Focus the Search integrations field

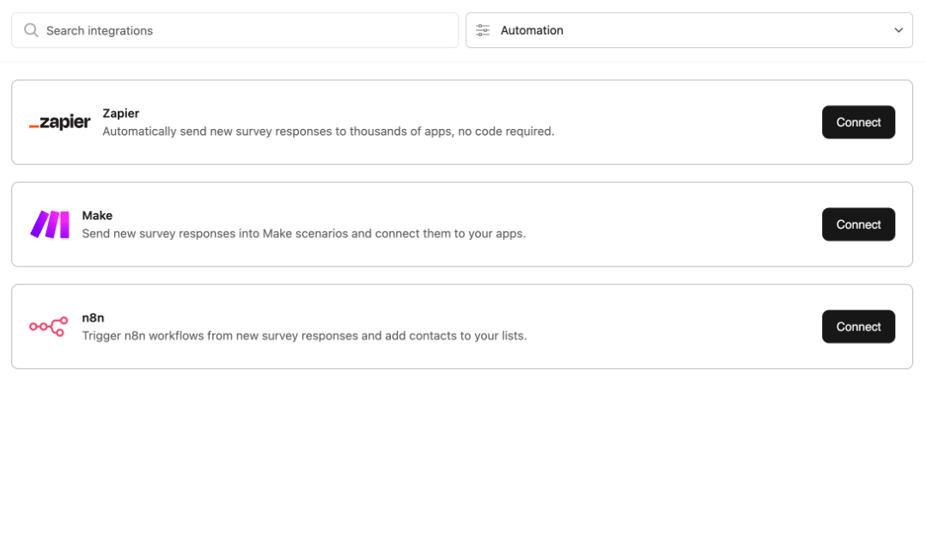235,30
